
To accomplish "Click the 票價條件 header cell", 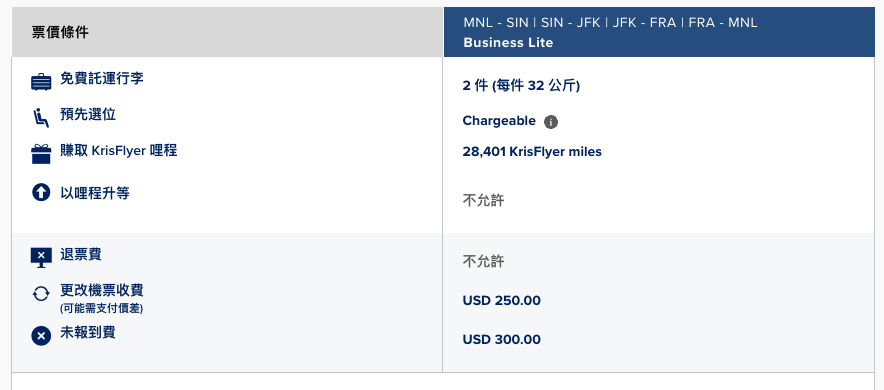I will tap(227, 32).
